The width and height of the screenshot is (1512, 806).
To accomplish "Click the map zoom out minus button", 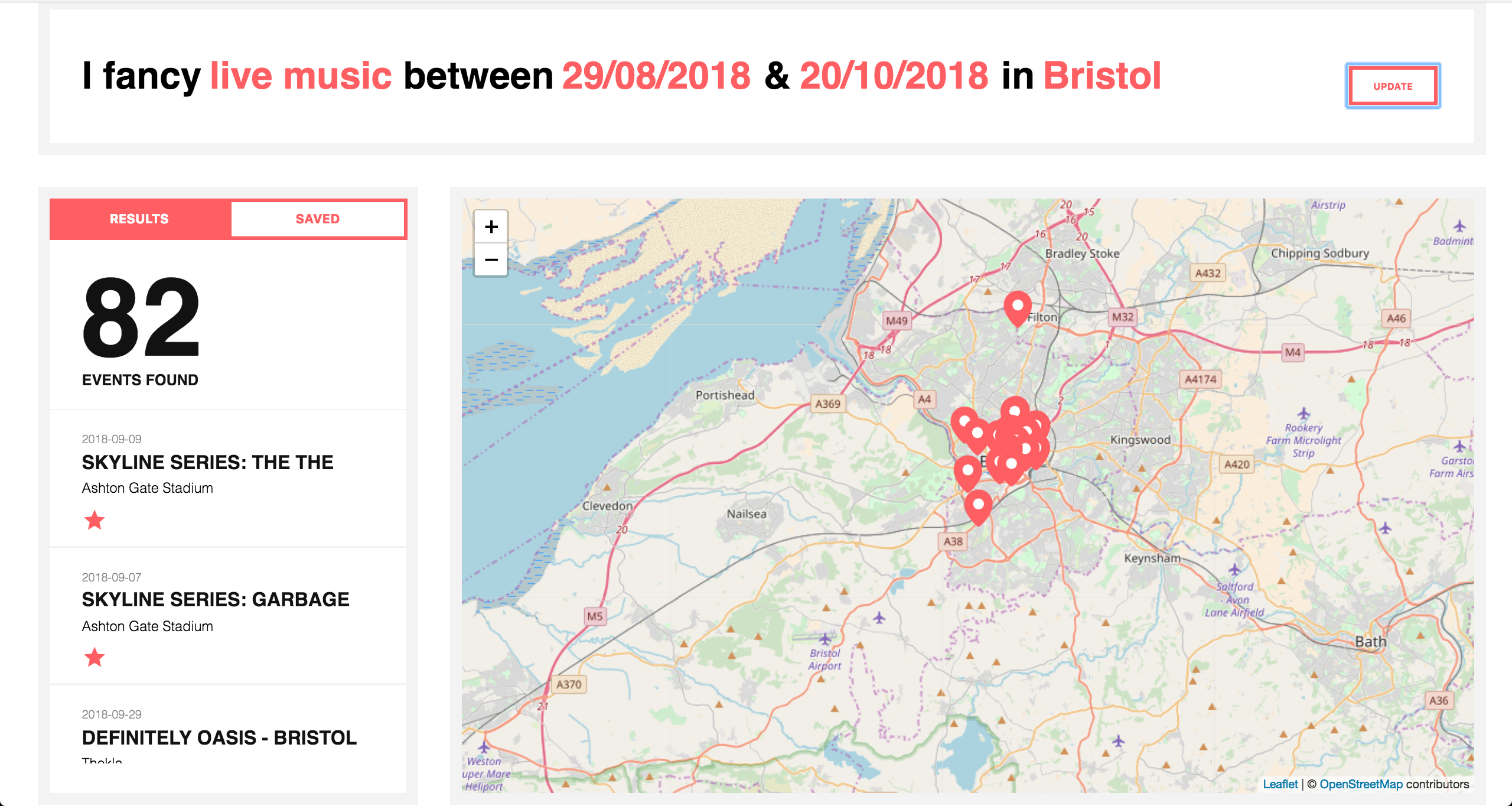I will click(491, 260).
